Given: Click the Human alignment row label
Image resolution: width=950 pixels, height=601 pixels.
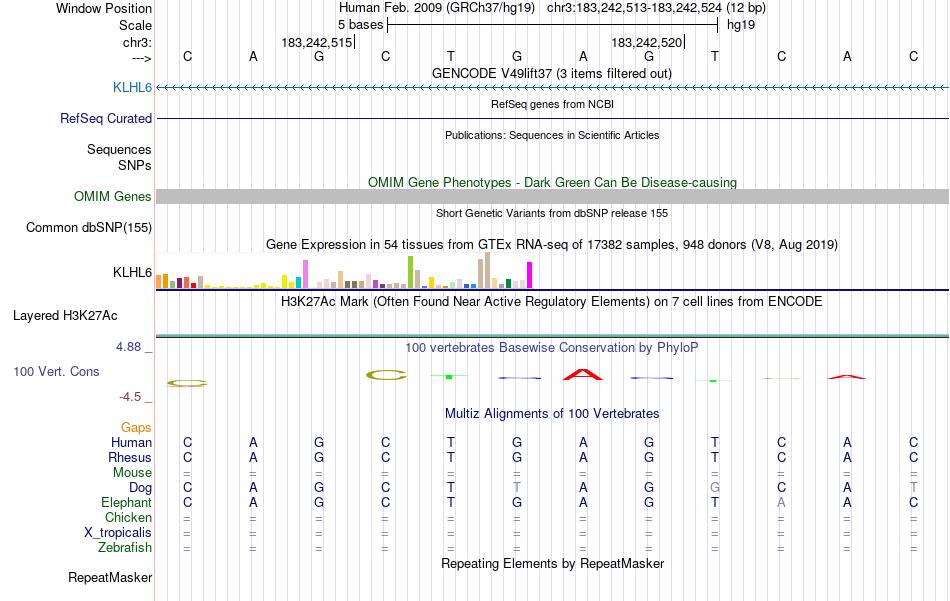Looking at the screenshot, I should click(131, 442).
